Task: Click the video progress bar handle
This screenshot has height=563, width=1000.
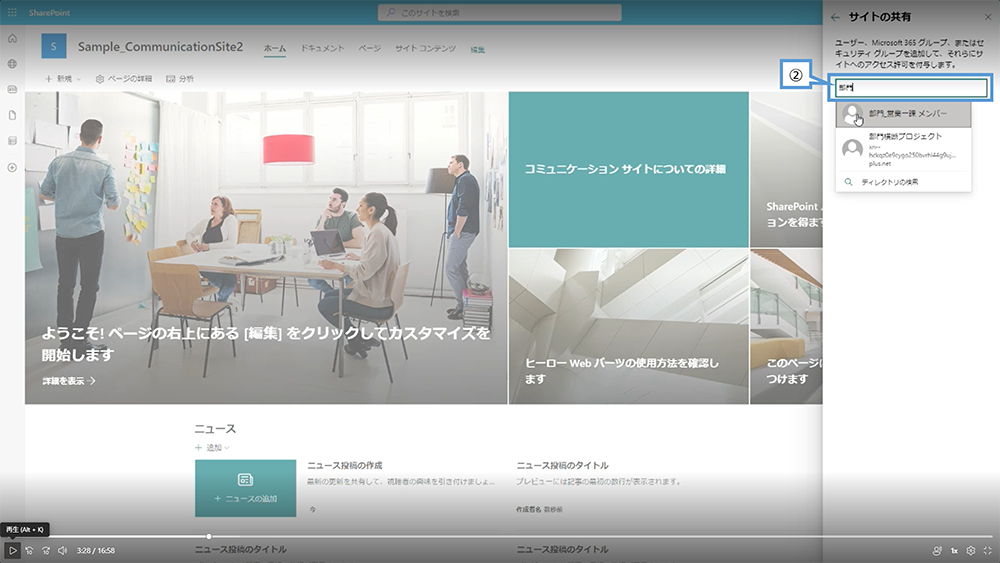Action: pos(209,537)
